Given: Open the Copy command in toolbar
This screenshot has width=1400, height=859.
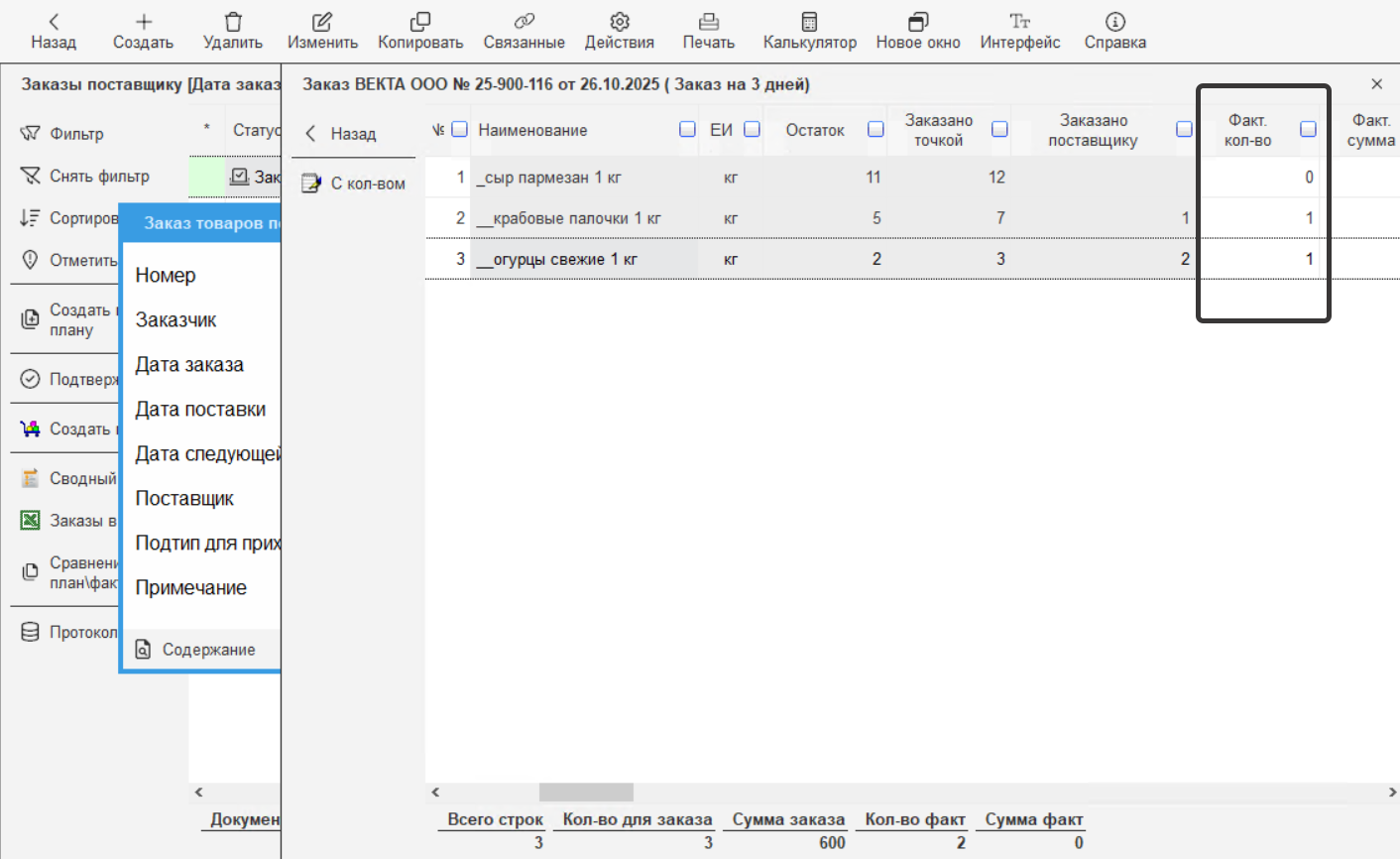Looking at the screenshot, I should pos(420,22).
